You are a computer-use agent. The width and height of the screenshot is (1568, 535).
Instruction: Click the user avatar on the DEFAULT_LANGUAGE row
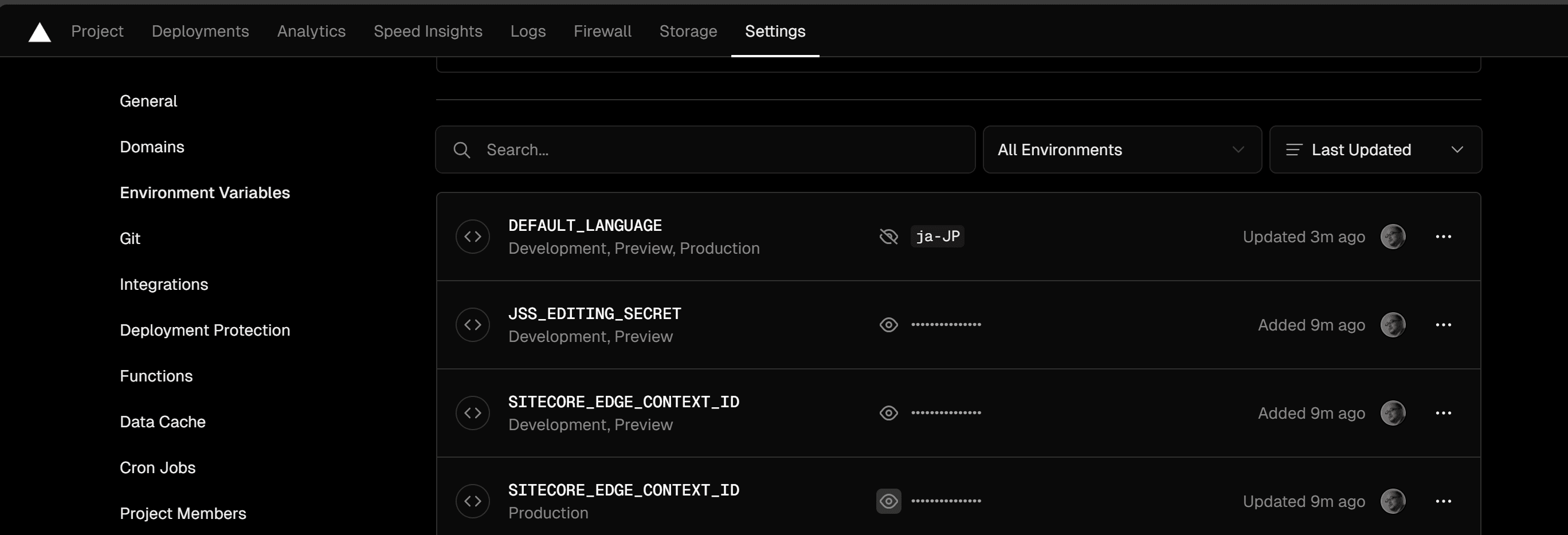pos(1393,237)
